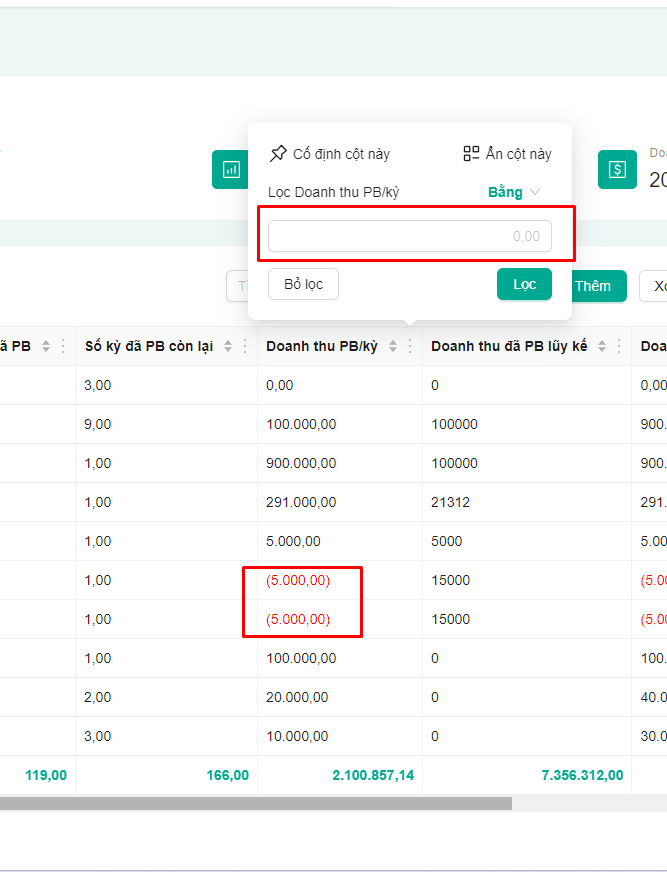Click the green chart statistics icon
The image size is (667, 872).
230,170
